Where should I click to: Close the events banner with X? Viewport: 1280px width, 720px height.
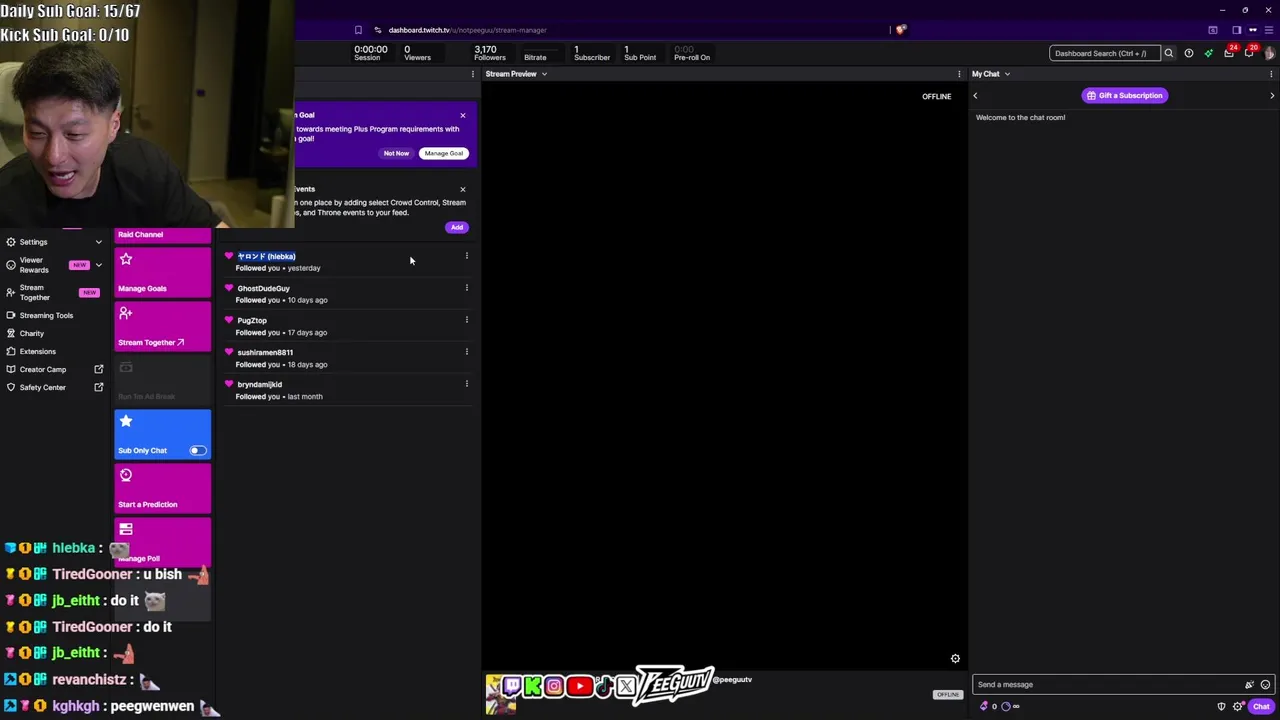(x=462, y=189)
